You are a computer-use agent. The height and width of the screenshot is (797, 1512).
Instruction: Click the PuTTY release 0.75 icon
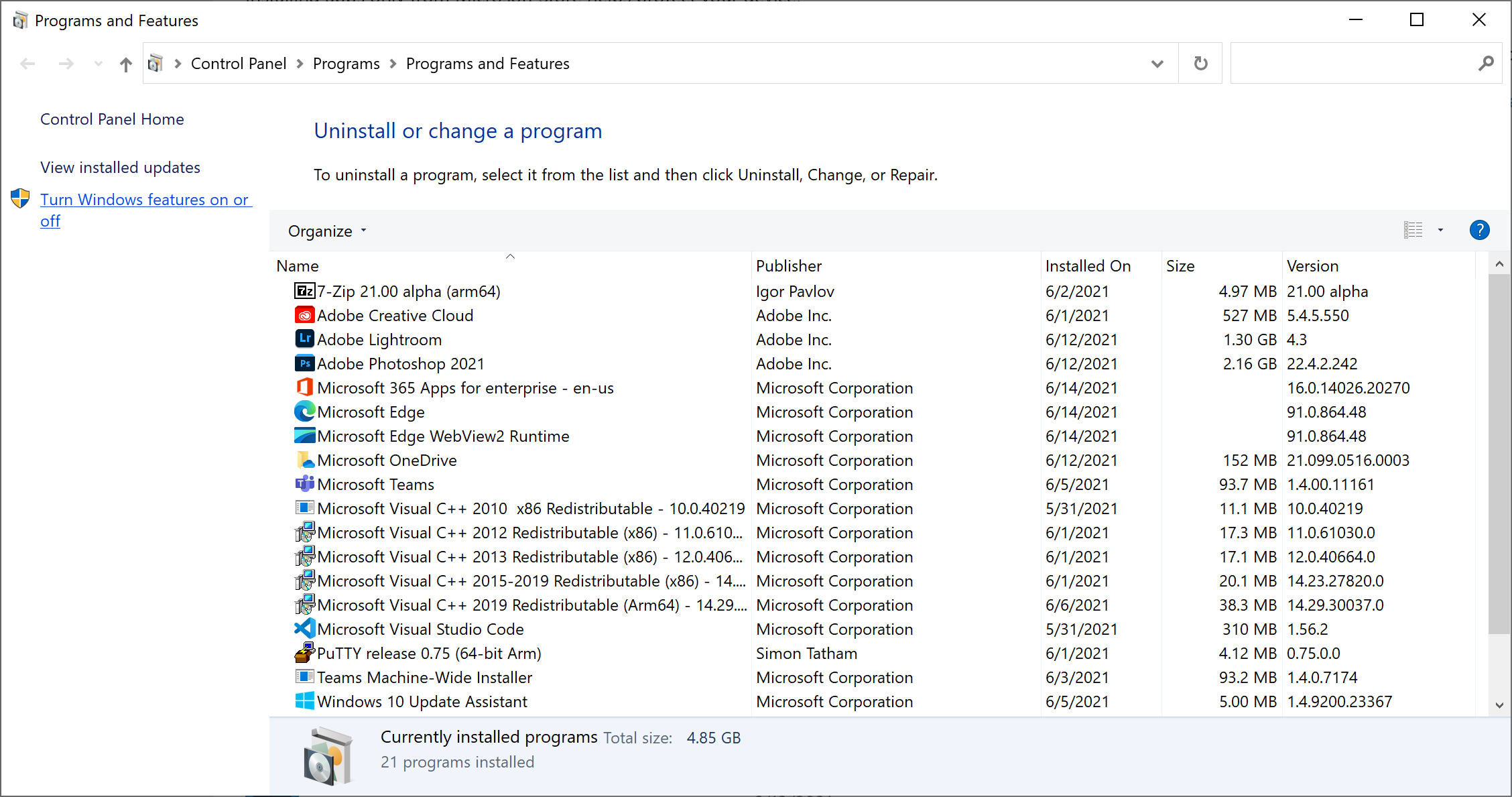tap(304, 653)
